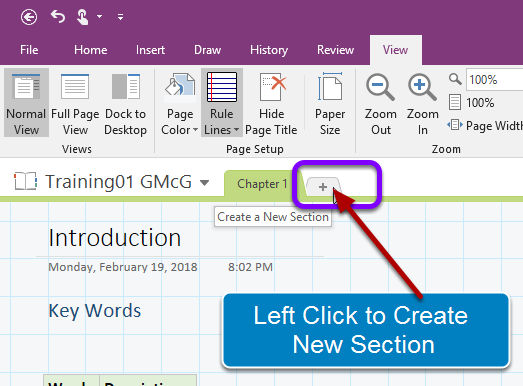This screenshot has width=523, height=386.
Task: Open Touch/Mouse mode dropdown arrow
Action: (99, 16)
